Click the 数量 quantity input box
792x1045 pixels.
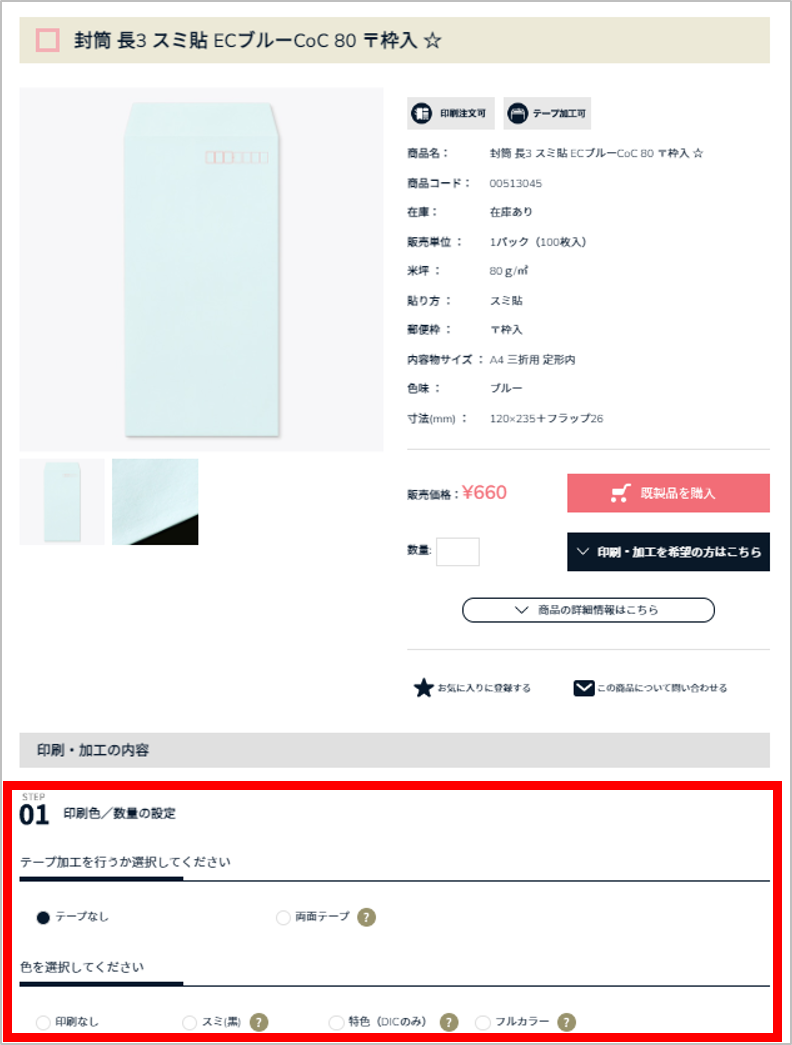(x=457, y=552)
